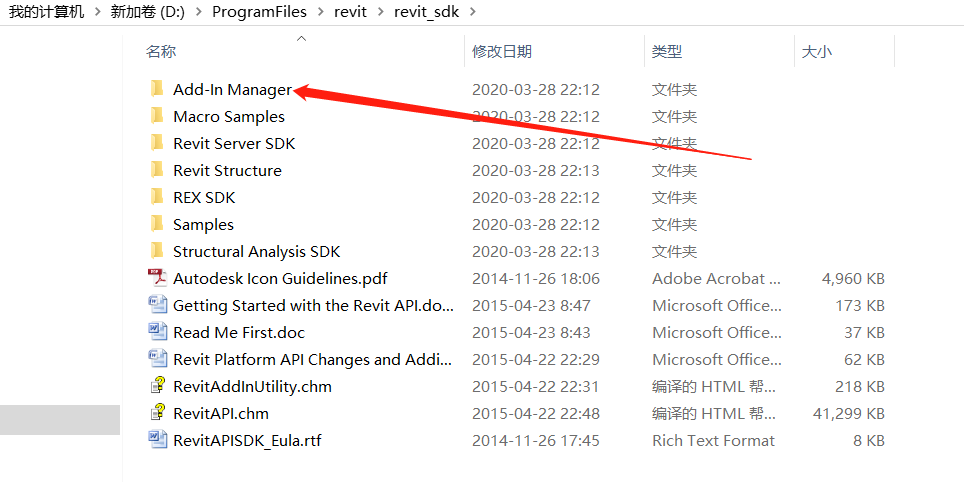
Task: Click the 41,299 KB size value
Action: [849, 414]
